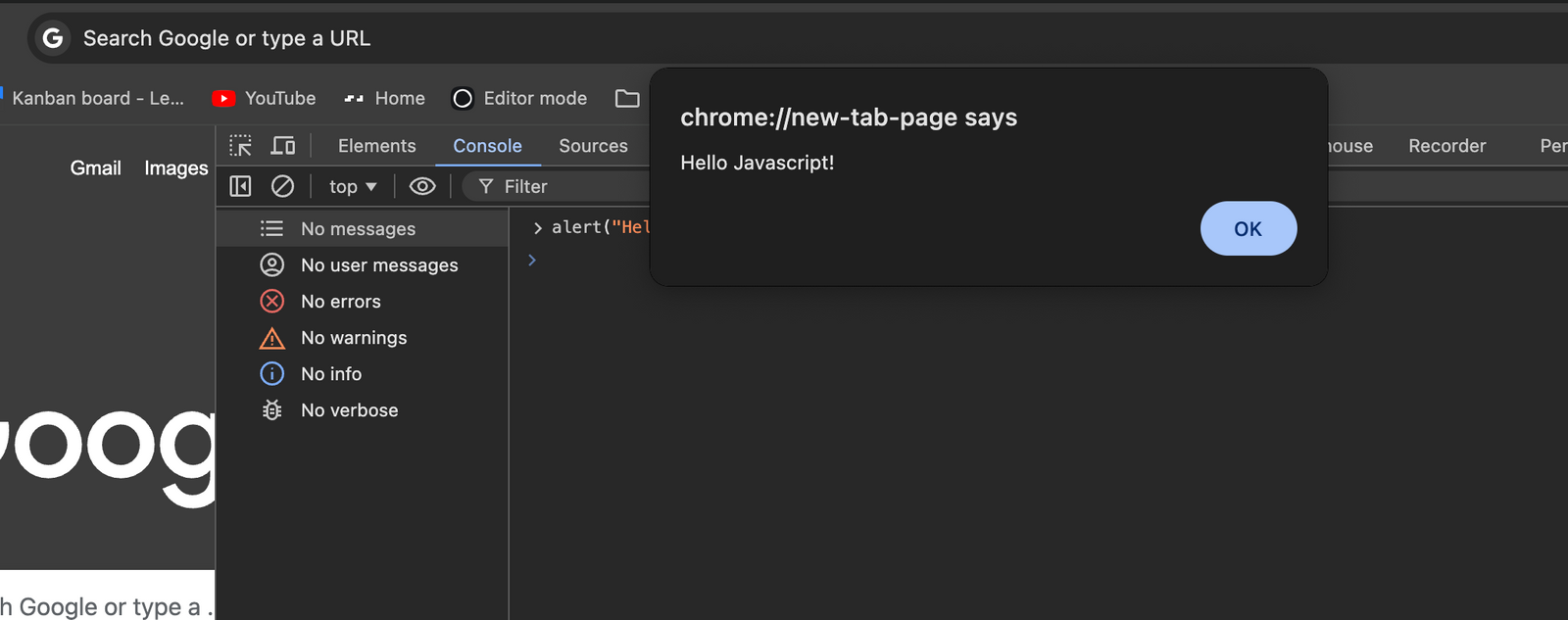Click the inspect element picker icon
The width and height of the screenshot is (1568, 620).
coord(240,146)
